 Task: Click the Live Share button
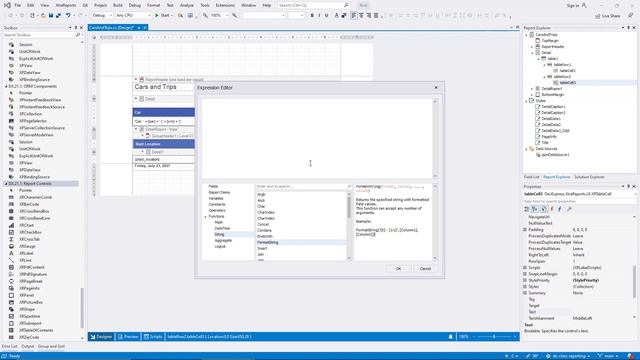tap(608, 16)
